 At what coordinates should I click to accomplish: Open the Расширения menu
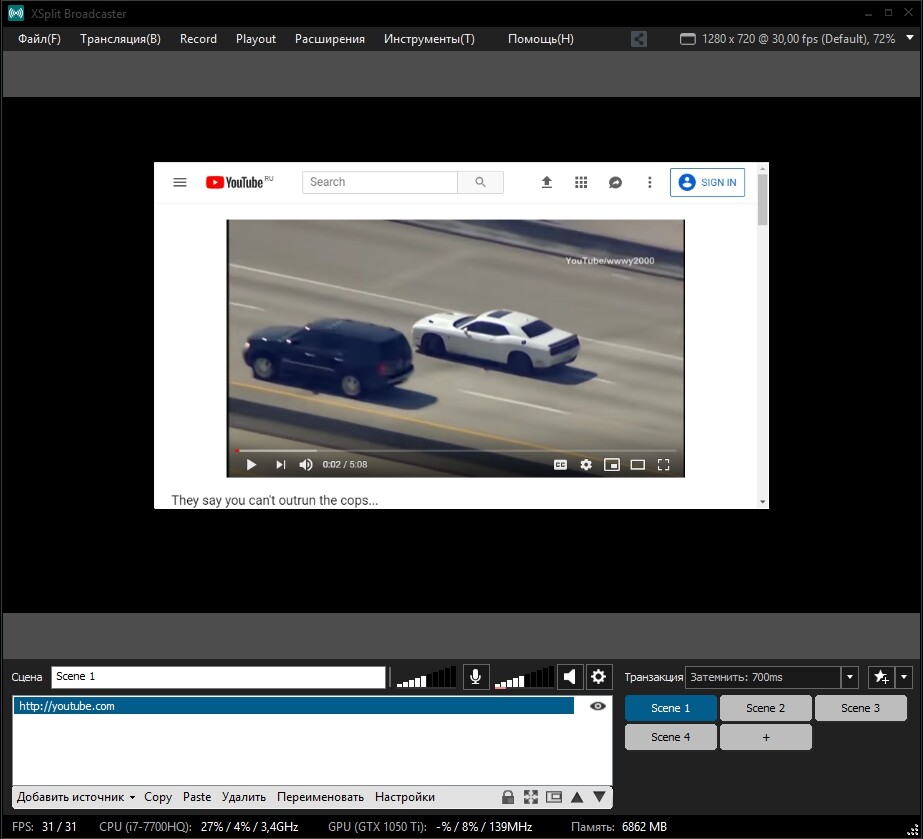(x=330, y=39)
